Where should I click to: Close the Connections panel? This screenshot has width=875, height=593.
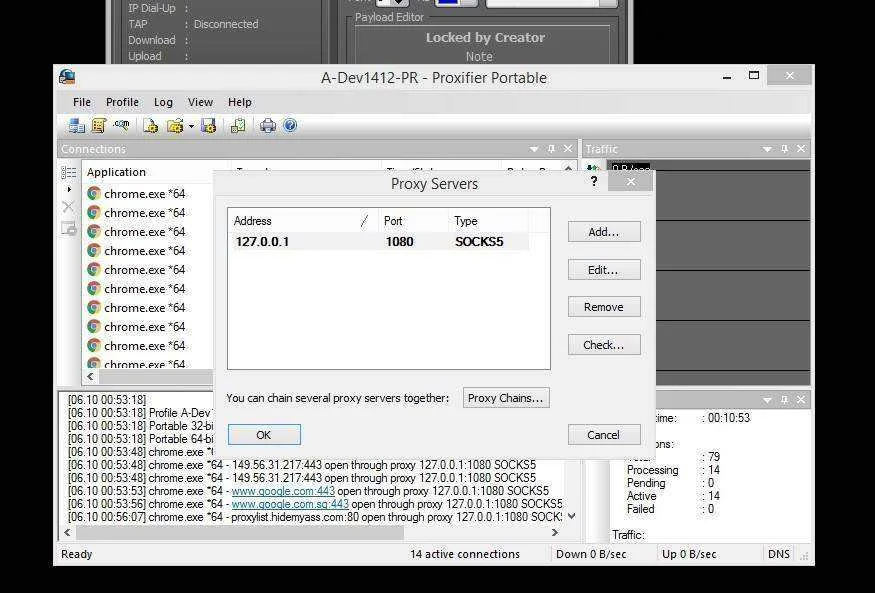pyautogui.click(x=568, y=148)
